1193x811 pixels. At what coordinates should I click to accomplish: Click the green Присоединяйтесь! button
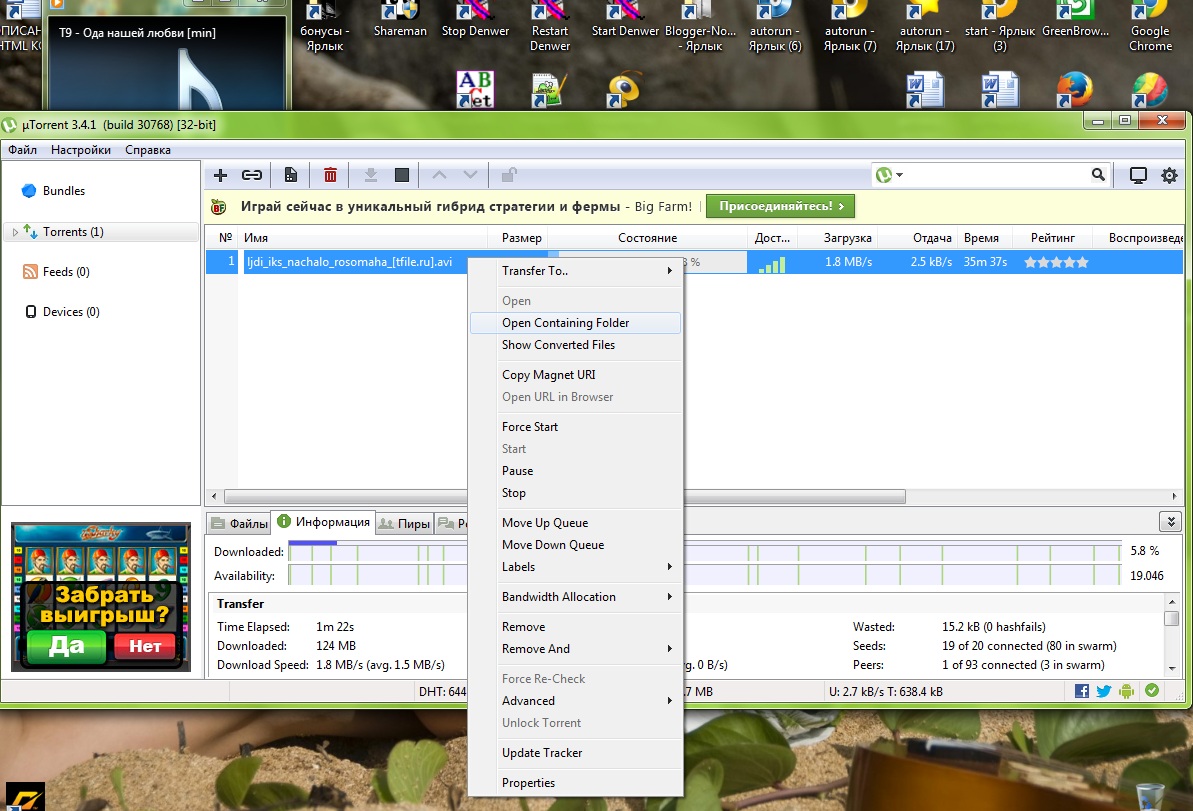pyautogui.click(x=780, y=207)
